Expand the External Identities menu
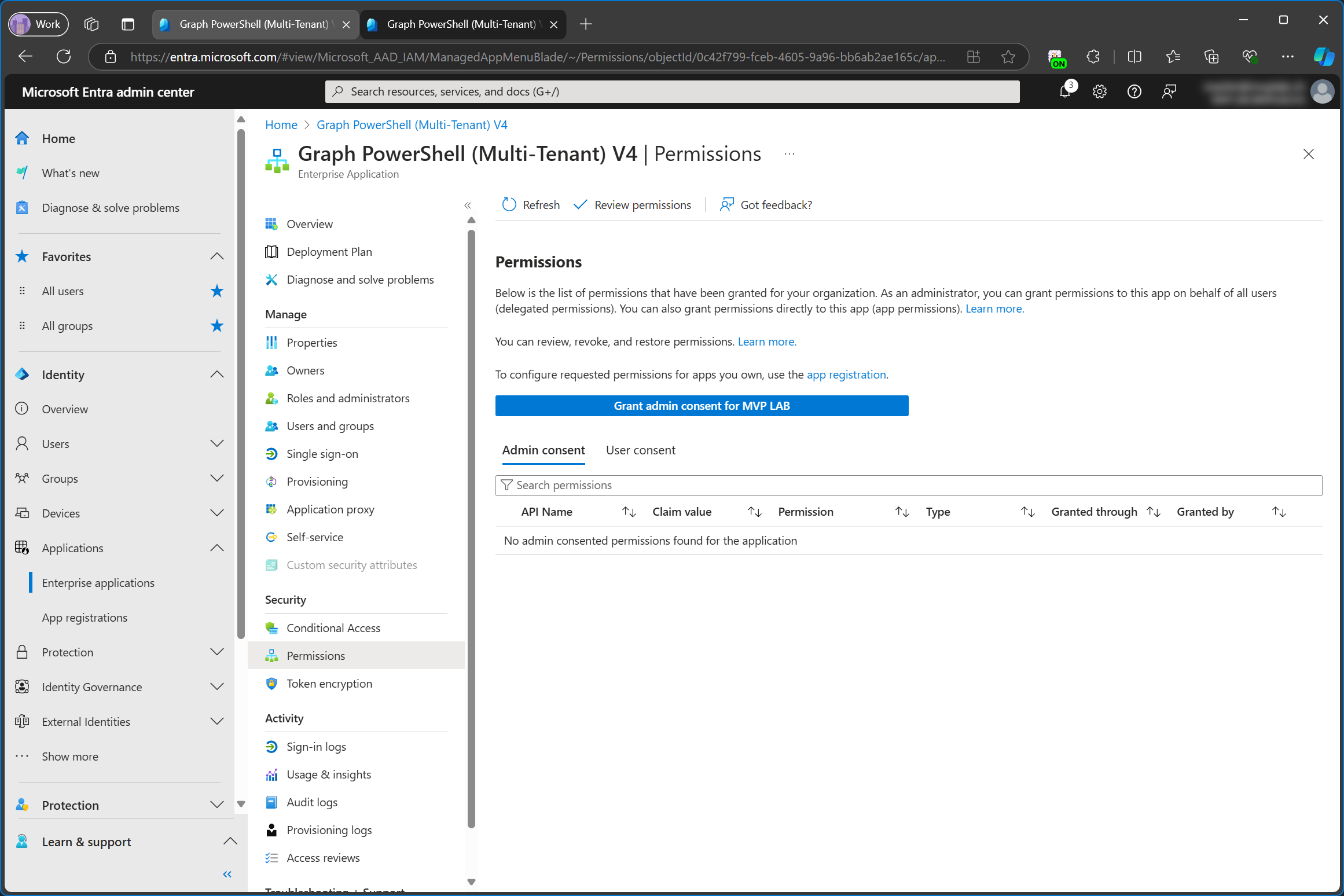1344x896 pixels. [217, 721]
